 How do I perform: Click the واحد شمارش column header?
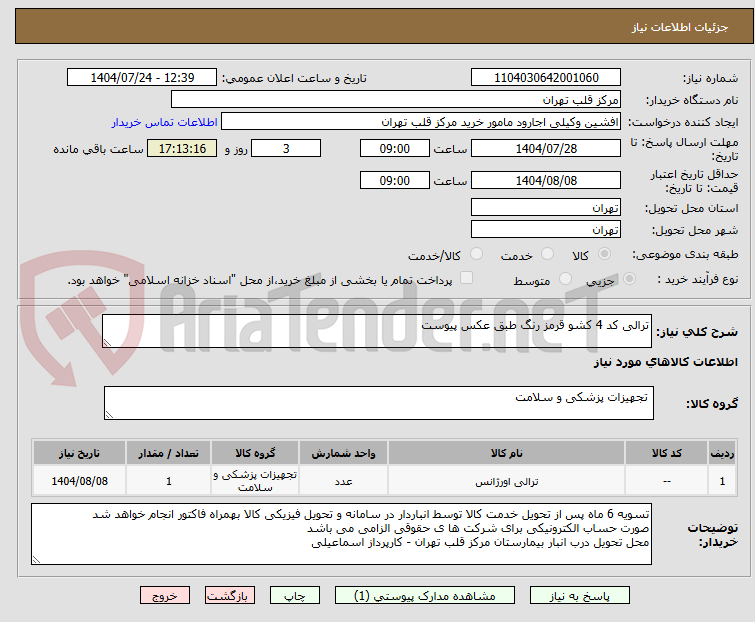343,453
